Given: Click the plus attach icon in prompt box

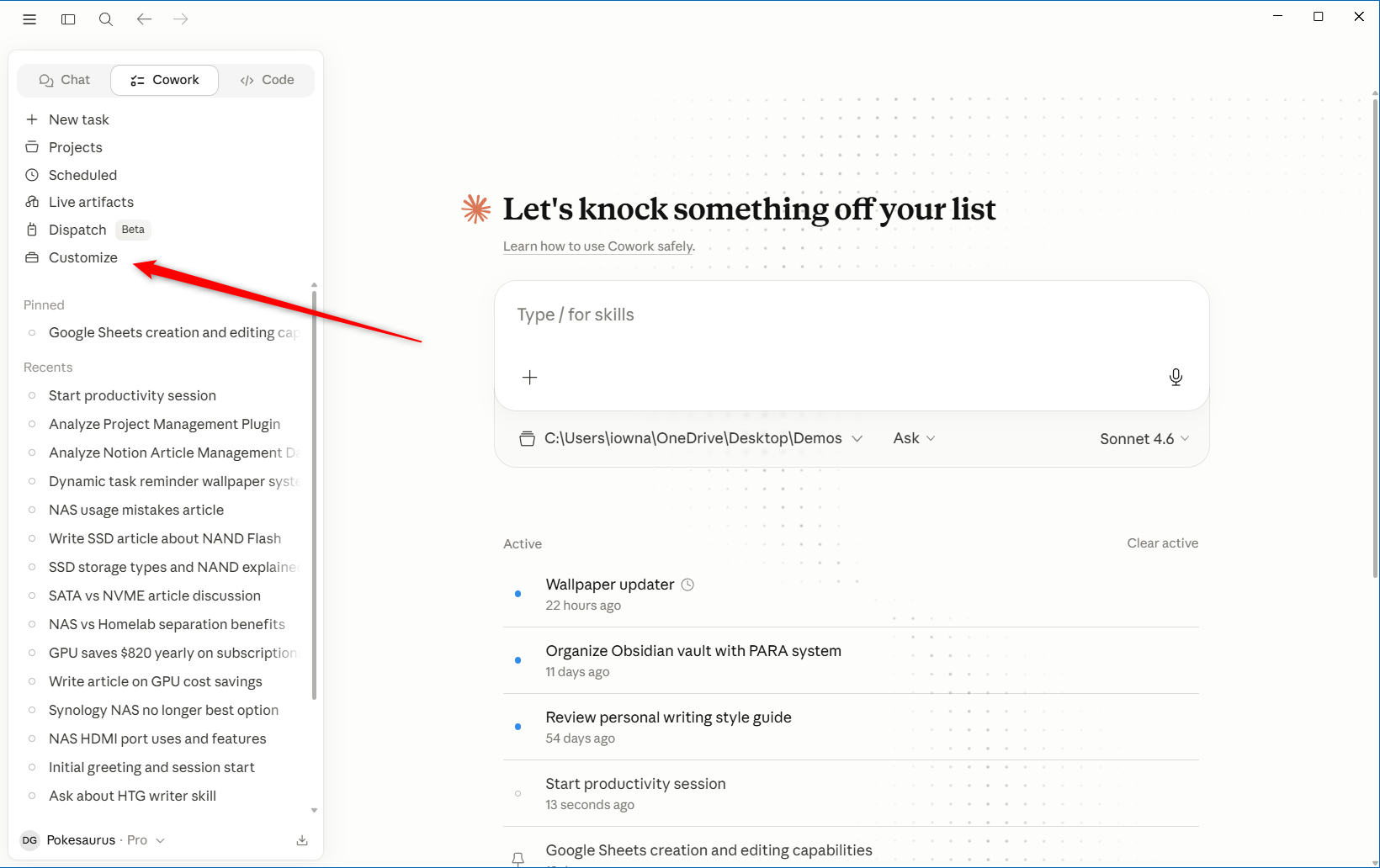Looking at the screenshot, I should pos(529,378).
